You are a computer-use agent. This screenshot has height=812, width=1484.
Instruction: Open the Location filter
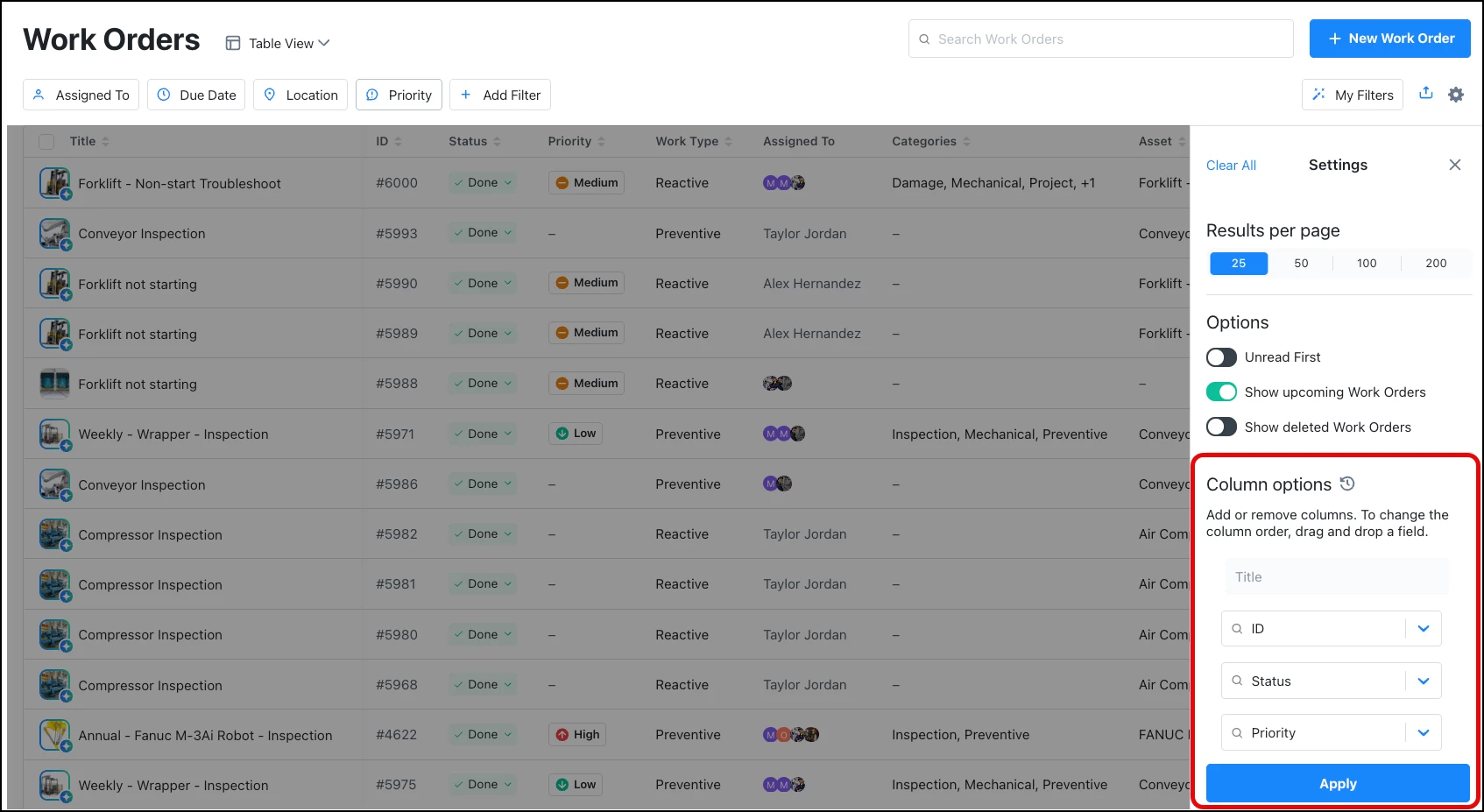(x=300, y=95)
